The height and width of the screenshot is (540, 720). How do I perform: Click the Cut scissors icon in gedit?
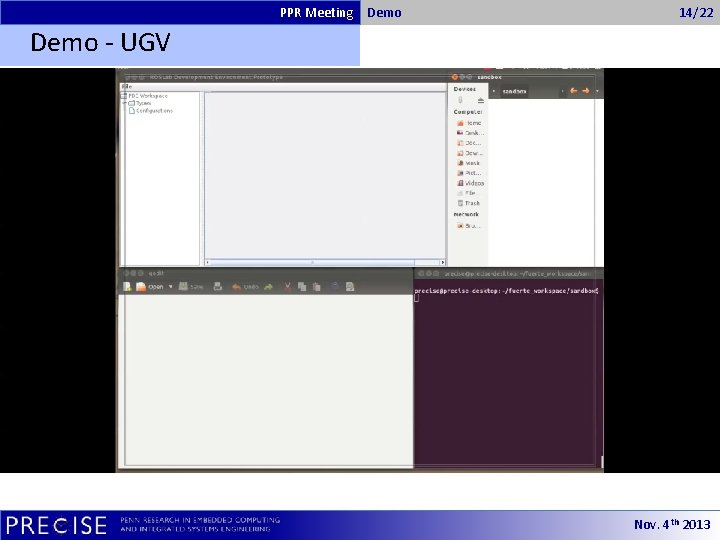click(x=287, y=287)
